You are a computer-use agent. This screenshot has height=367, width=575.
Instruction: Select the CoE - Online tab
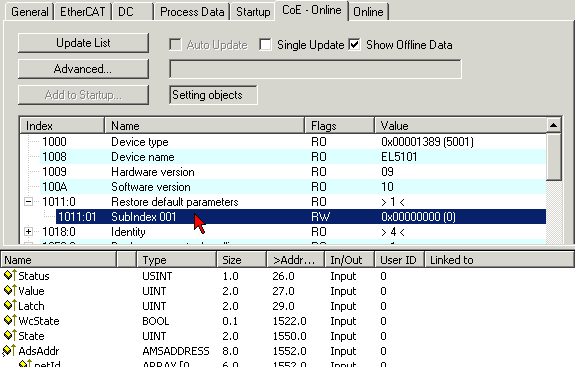click(311, 10)
